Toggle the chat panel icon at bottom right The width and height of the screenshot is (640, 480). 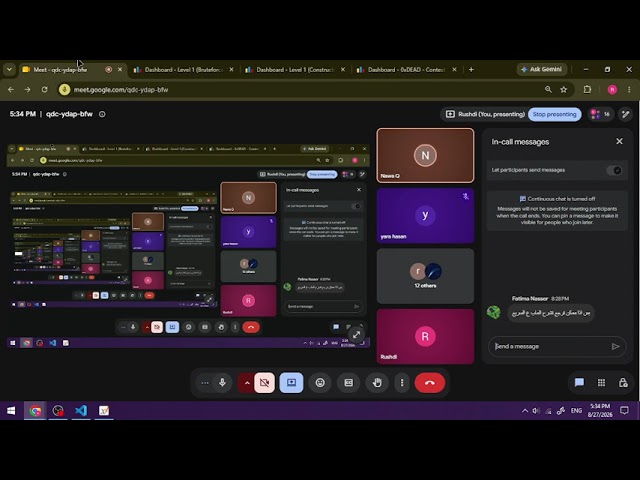click(x=579, y=382)
